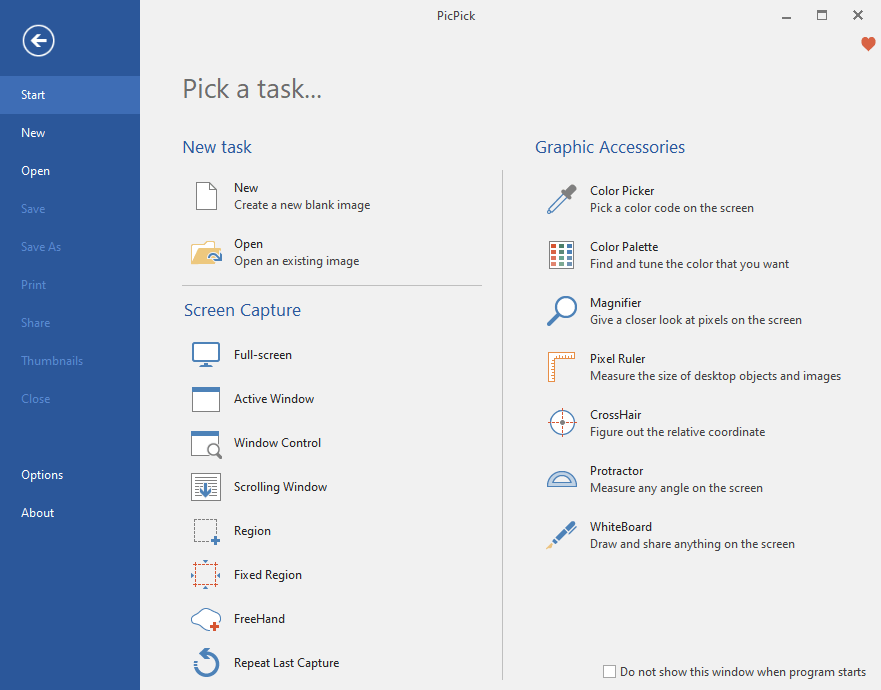
Task: Minimize the PicPick window
Action: coord(787,16)
